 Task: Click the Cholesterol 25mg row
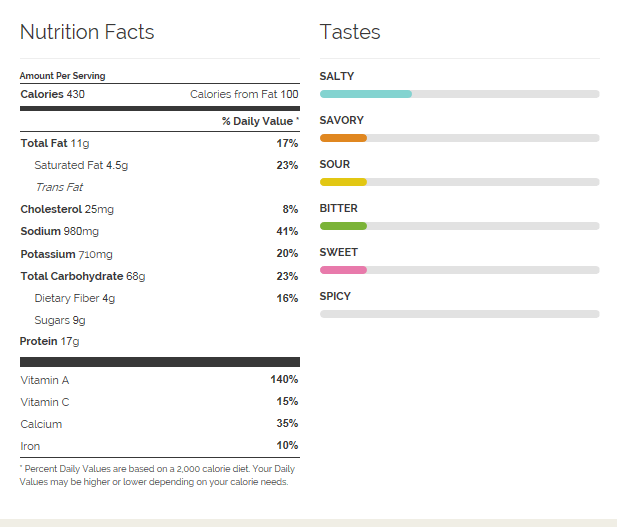coord(67,209)
